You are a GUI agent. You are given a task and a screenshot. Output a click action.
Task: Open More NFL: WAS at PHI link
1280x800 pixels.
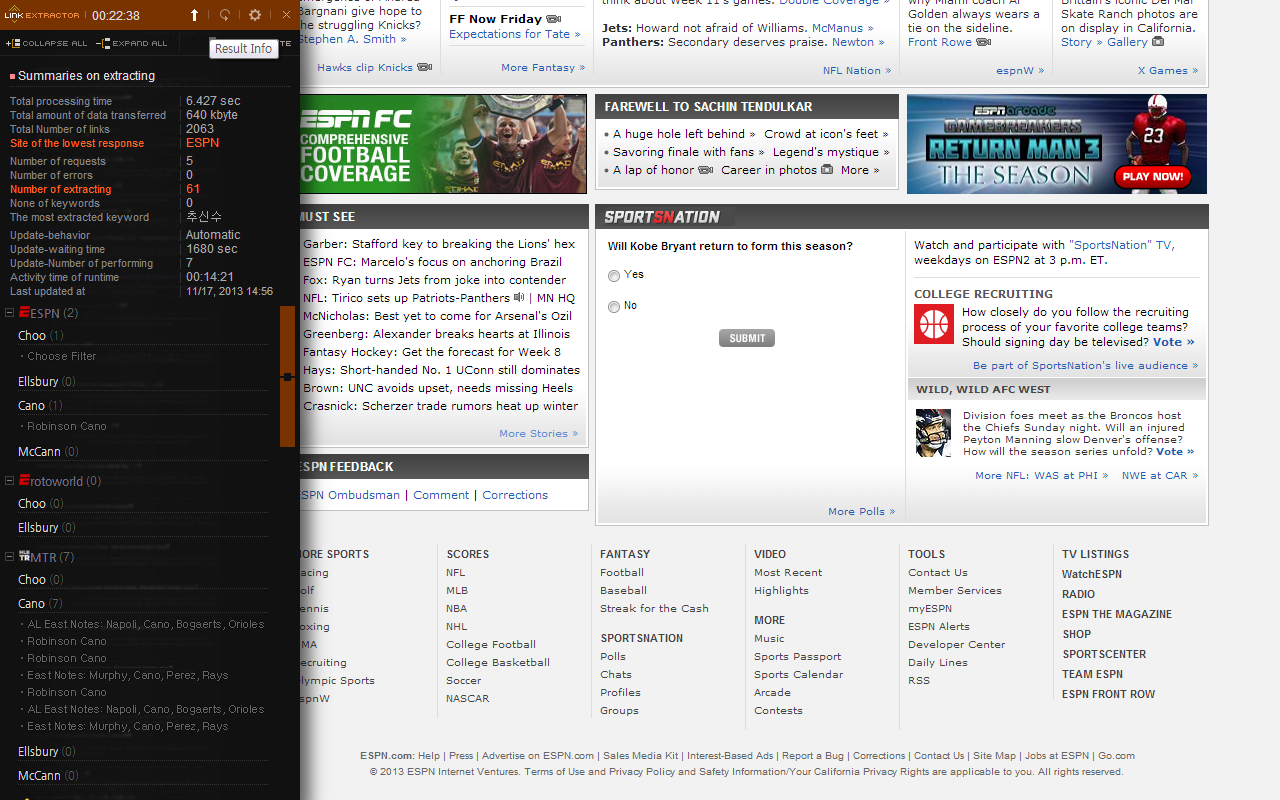tap(1041, 476)
